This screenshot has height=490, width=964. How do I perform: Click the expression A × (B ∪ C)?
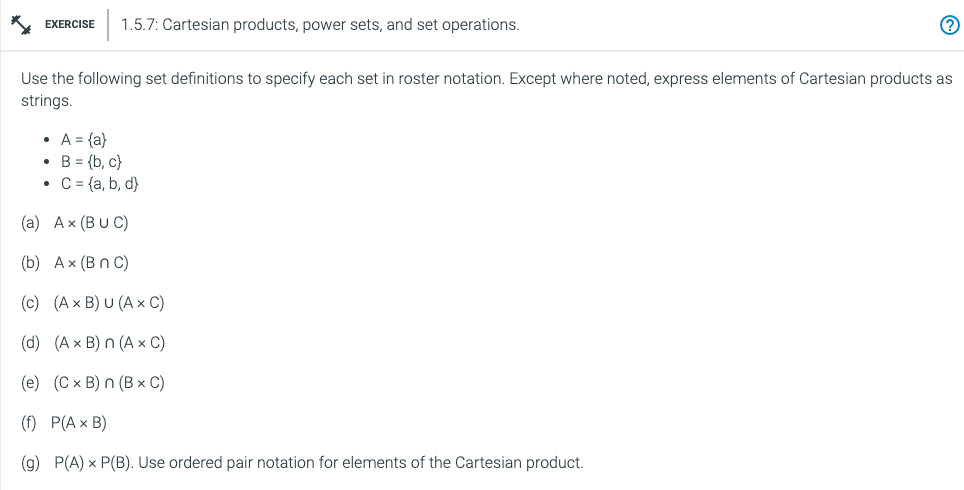pos(92,222)
